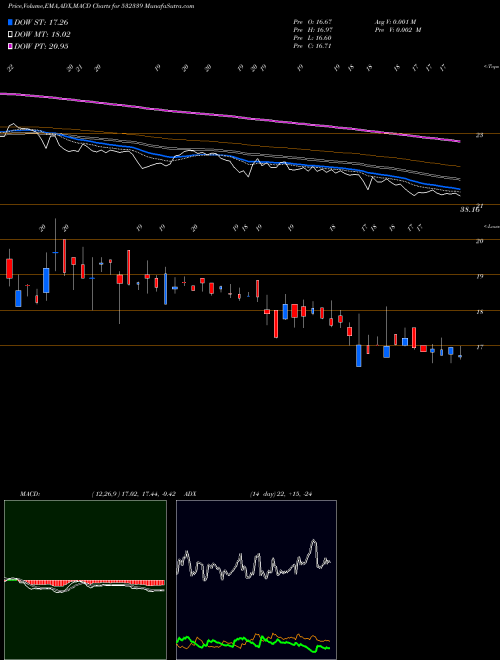Click the 'Pre O: 16.67' value
The image size is (500, 660).
(314, 21)
